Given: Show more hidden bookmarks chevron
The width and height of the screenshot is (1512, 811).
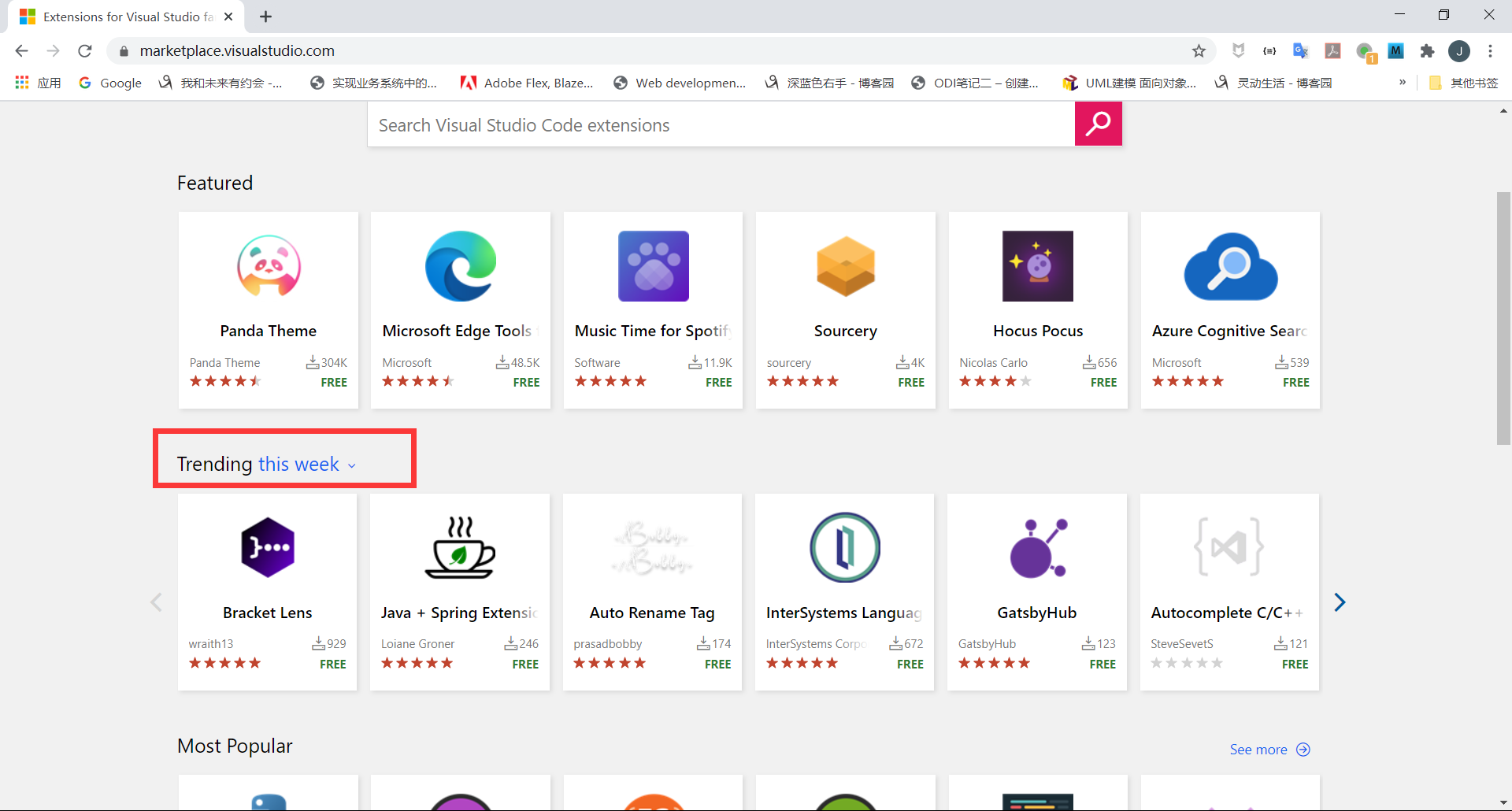Looking at the screenshot, I should (1403, 82).
